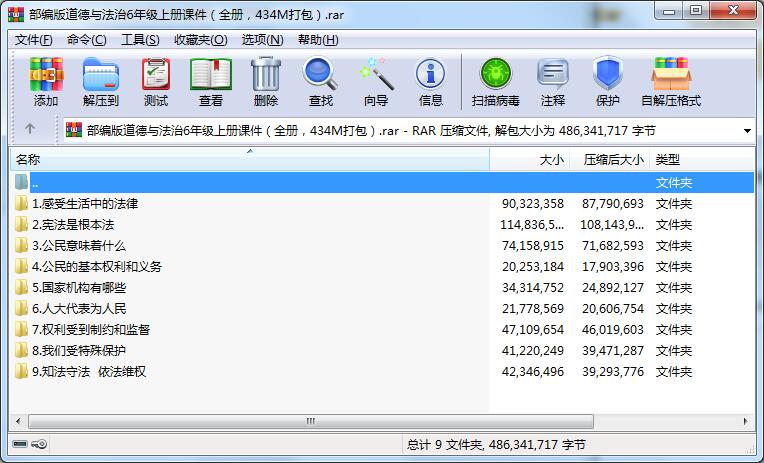Click the packed size 39,293,776
Image resolution: width=764 pixels, height=463 pixels.
612,372
